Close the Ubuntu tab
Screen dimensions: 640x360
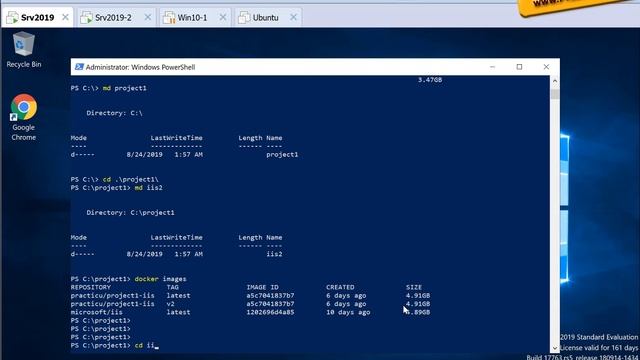coord(293,17)
